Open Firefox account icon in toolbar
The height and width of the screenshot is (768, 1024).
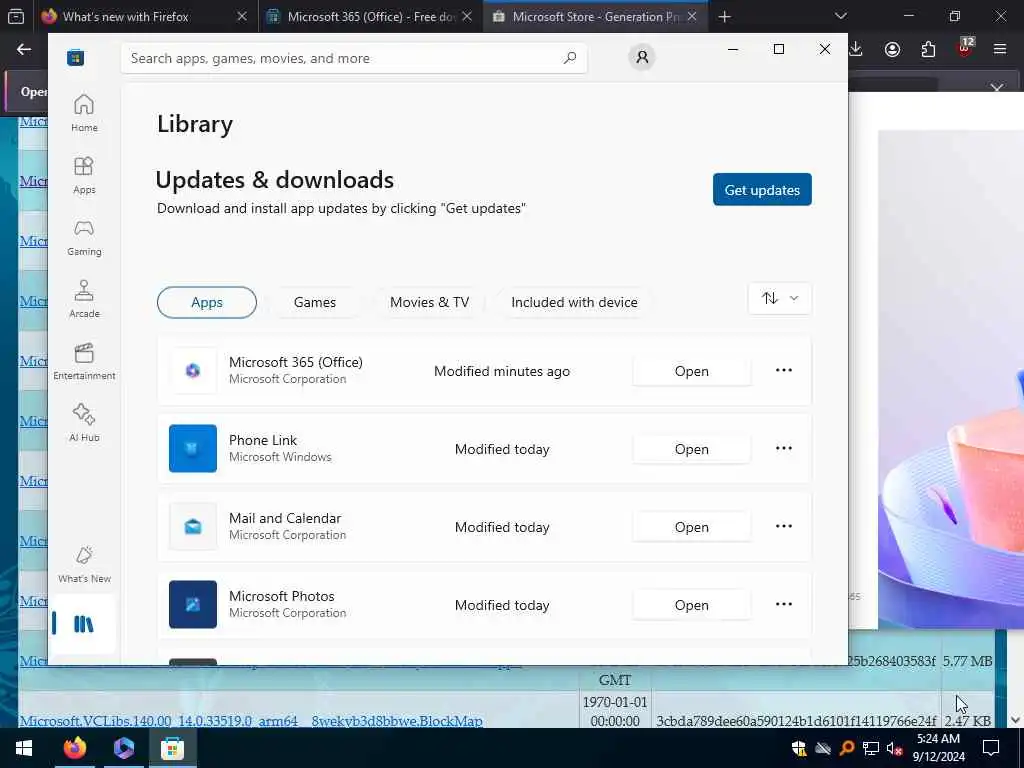(892, 49)
